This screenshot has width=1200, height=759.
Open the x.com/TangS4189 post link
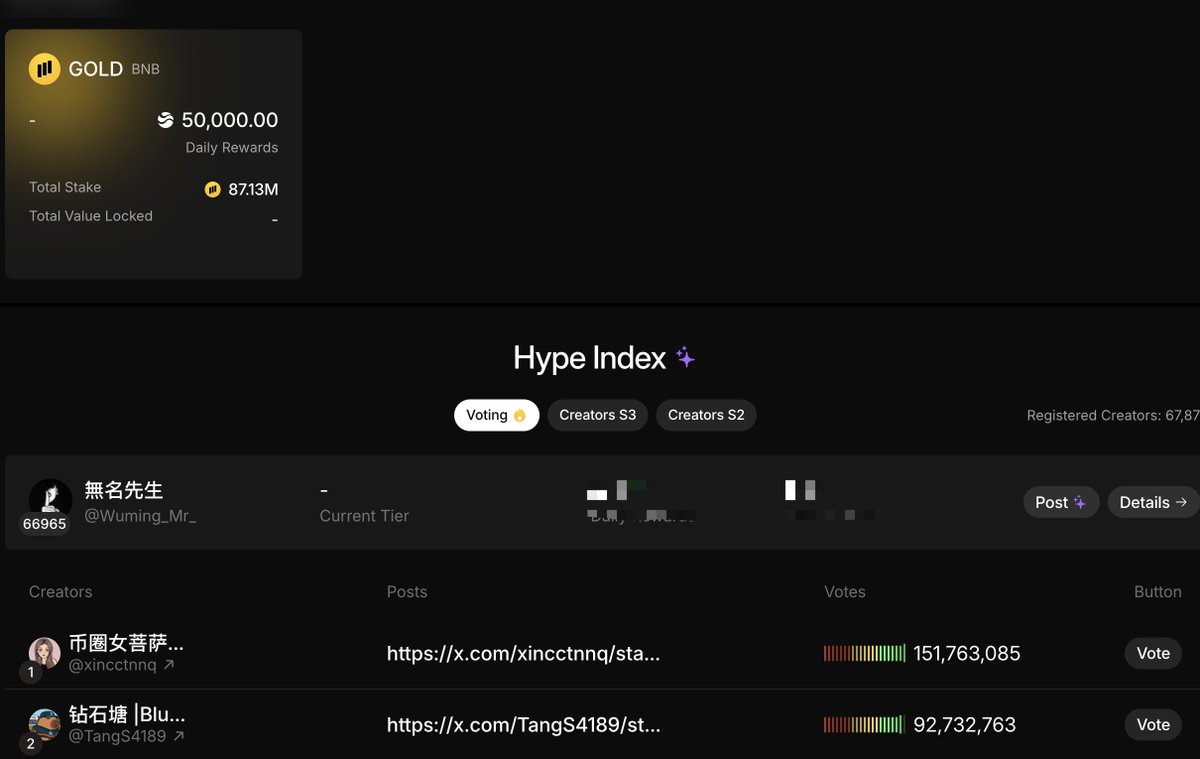(x=523, y=725)
